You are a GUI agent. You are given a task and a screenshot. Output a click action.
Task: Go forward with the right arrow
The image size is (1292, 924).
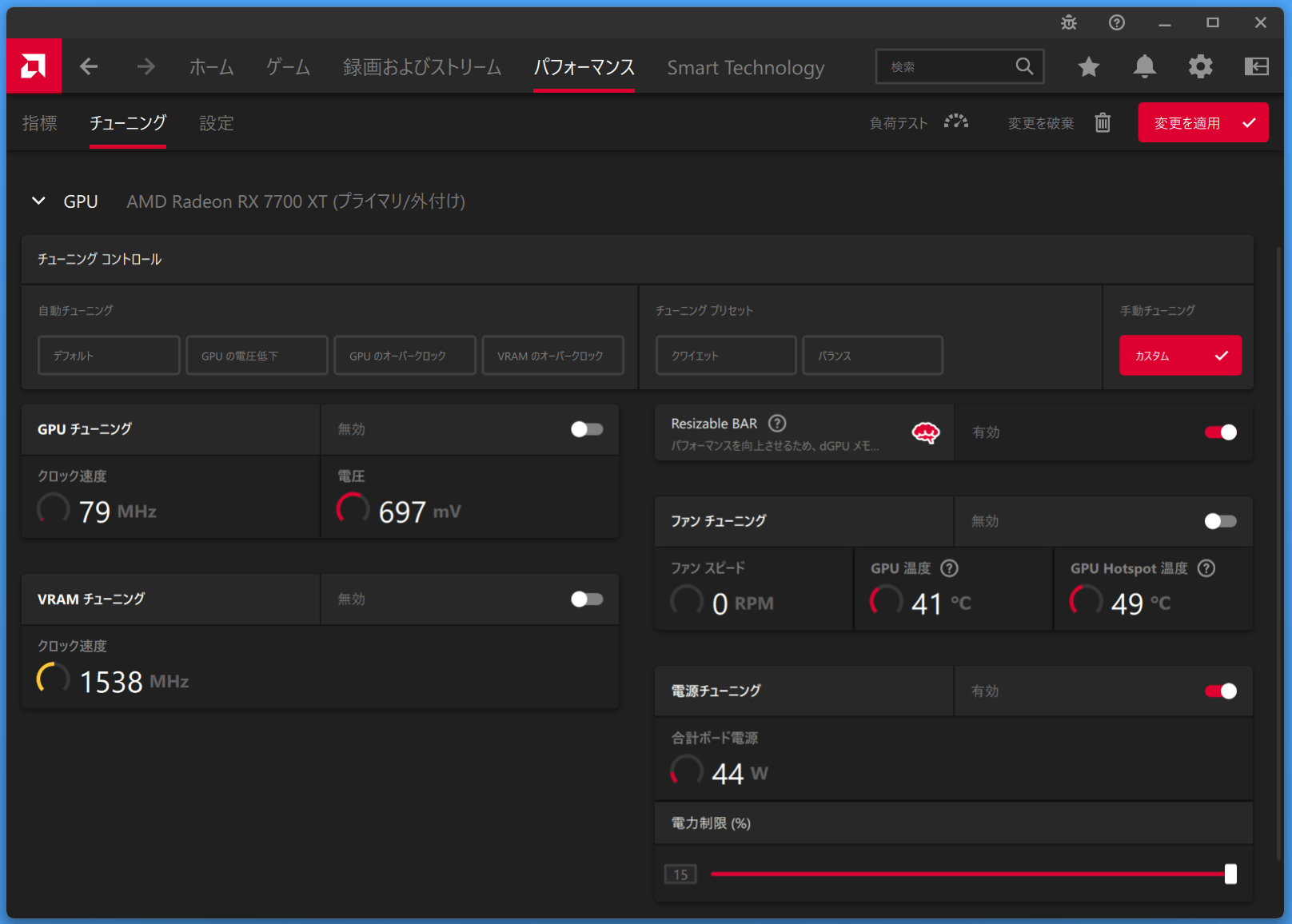(x=146, y=66)
